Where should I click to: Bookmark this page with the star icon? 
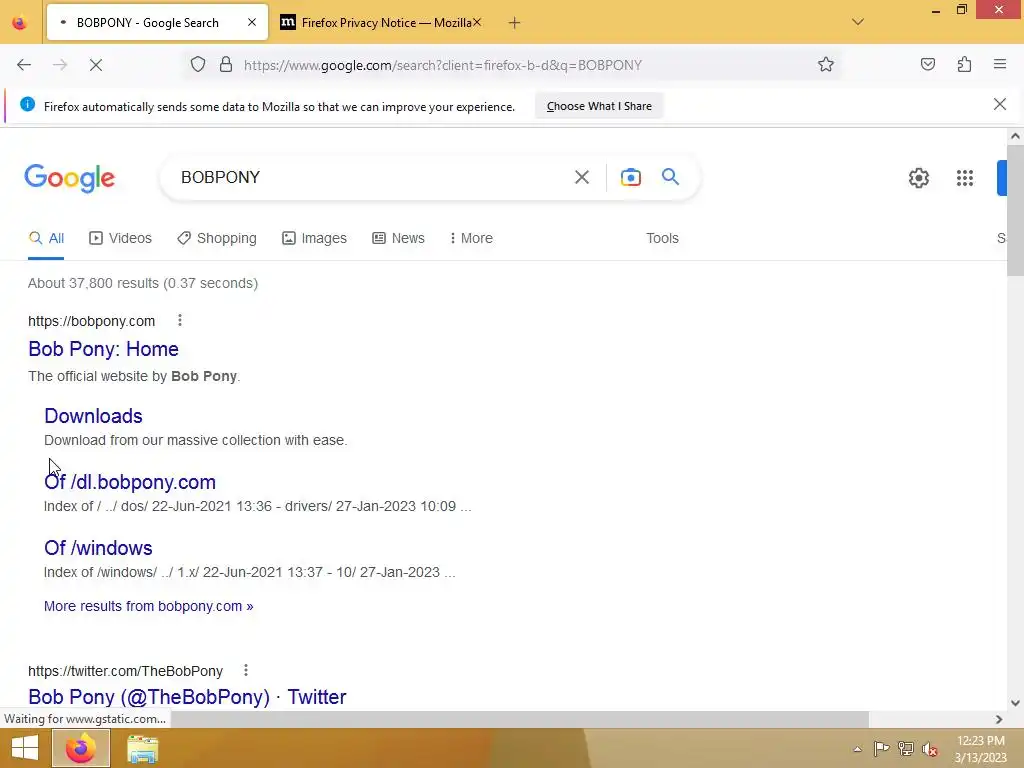click(825, 65)
